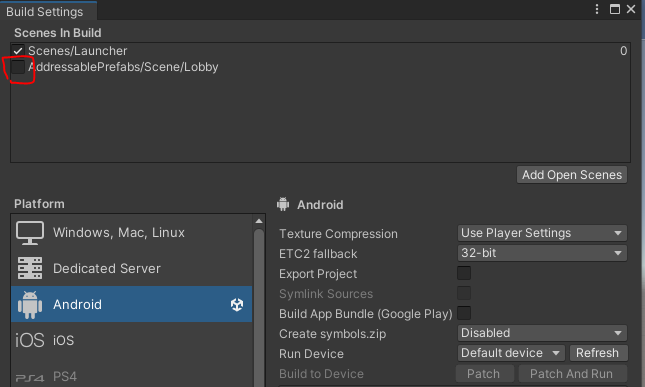
Task: Close the Build Settings window
Action: coord(631,9)
